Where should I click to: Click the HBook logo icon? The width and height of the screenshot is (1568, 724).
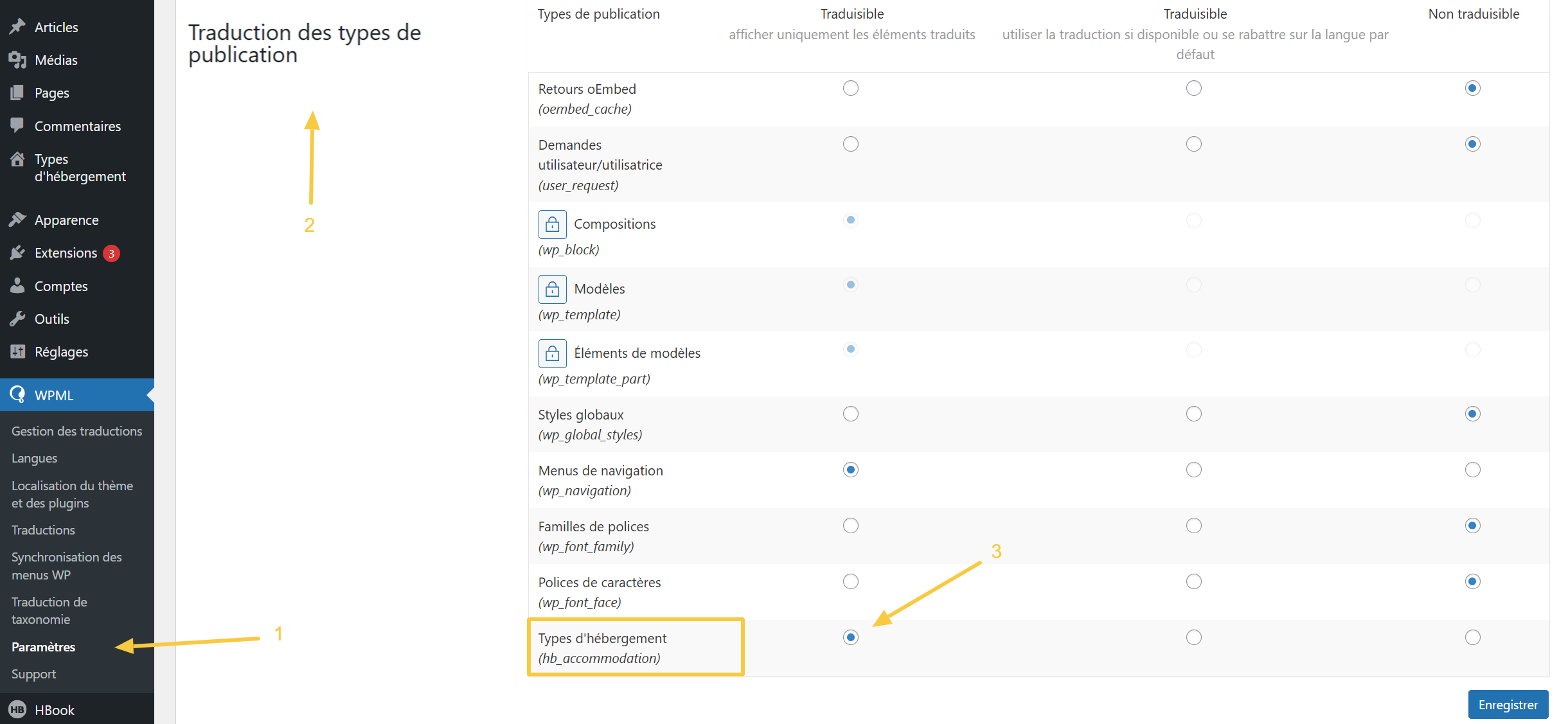(x=17, y=710)
